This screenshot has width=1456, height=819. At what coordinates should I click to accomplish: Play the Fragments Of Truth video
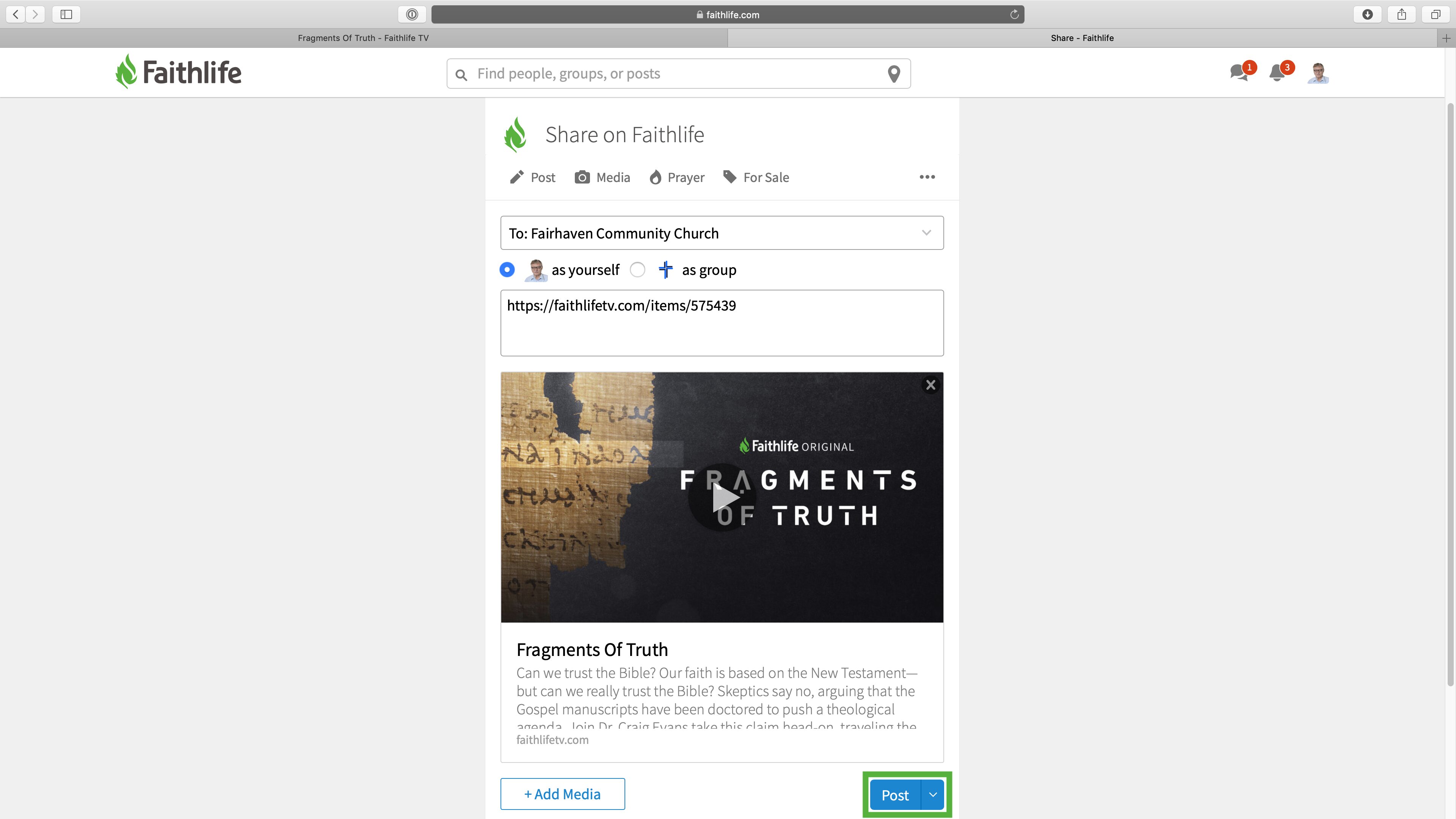[722, 497]
